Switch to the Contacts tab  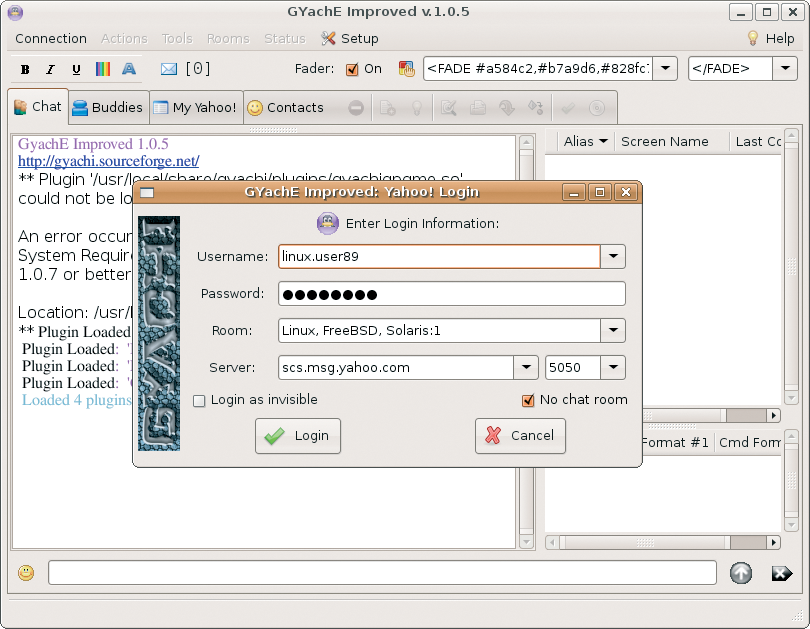coord(286,107)
